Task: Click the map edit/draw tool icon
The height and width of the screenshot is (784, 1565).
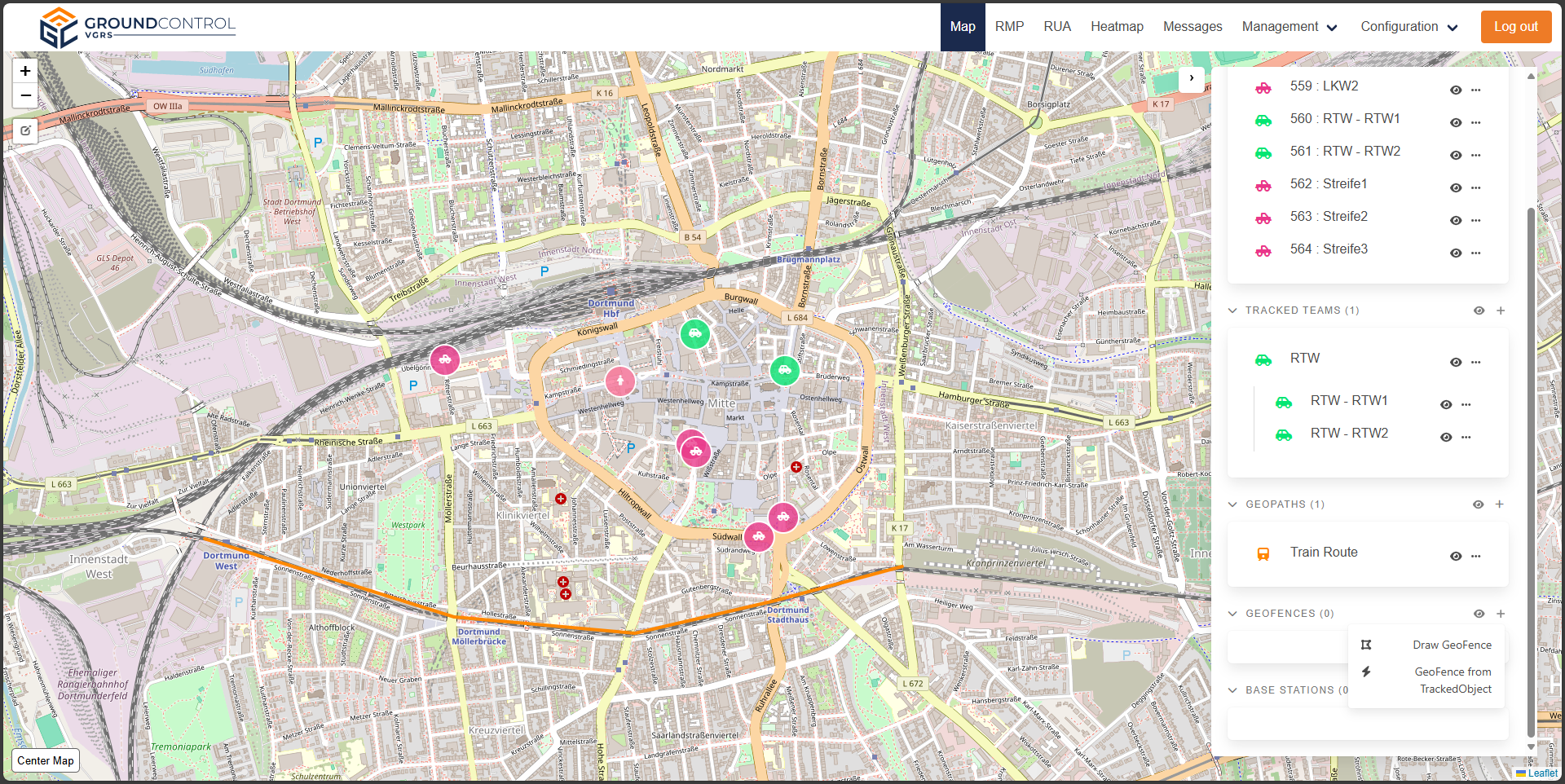Action: coord(25,130)
